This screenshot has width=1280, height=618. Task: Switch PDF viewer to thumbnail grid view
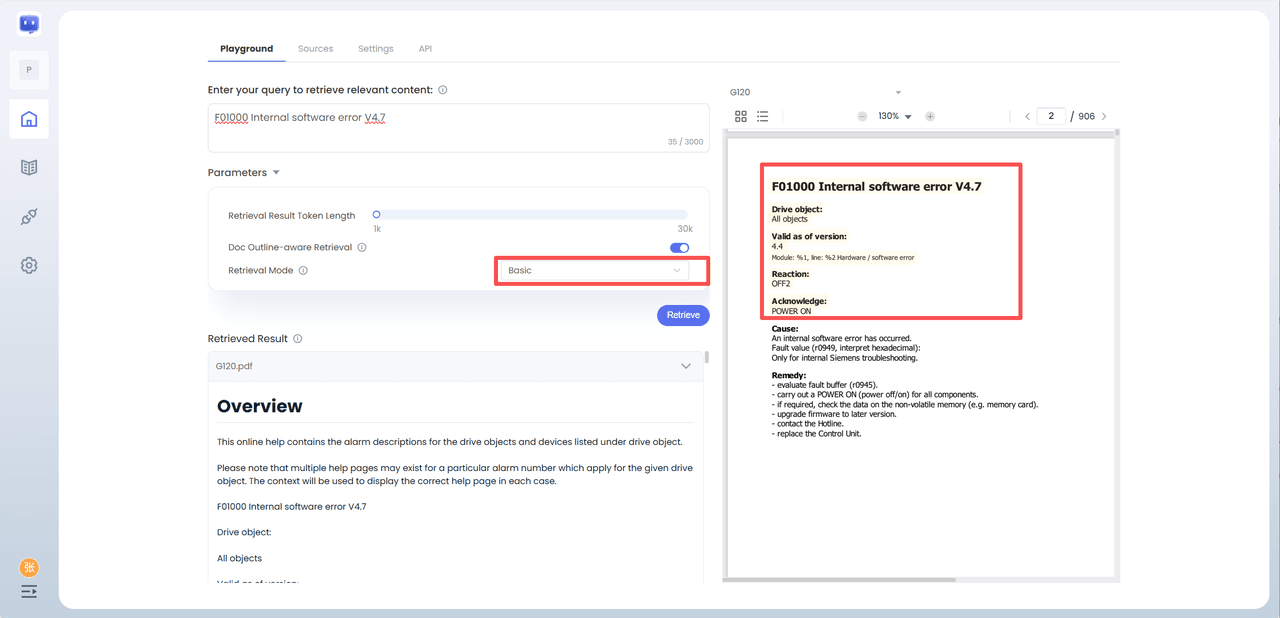click(x=741, y=117)
